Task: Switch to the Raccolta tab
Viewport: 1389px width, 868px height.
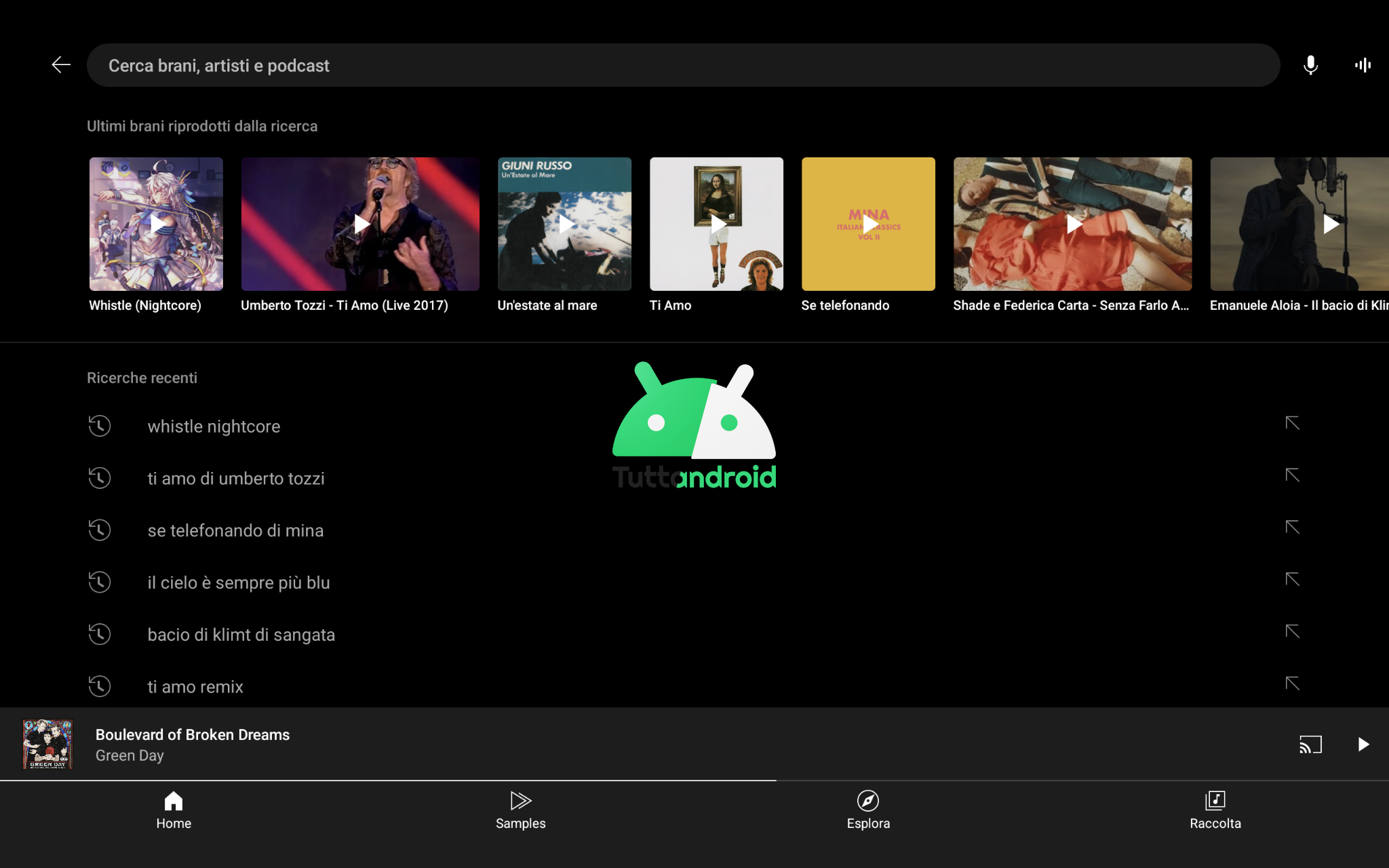Action: point(1215,811)
